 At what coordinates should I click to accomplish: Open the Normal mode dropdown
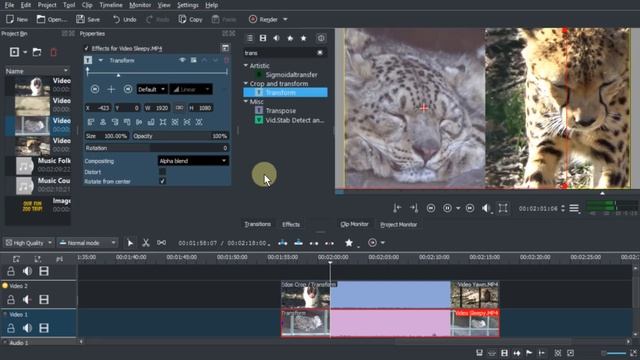(87, 243)
